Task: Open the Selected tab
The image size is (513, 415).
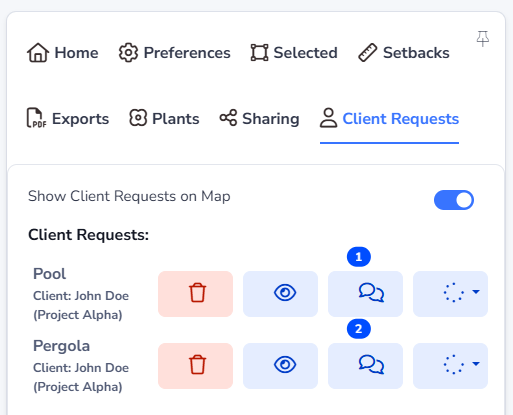Action: coord(294,53)
